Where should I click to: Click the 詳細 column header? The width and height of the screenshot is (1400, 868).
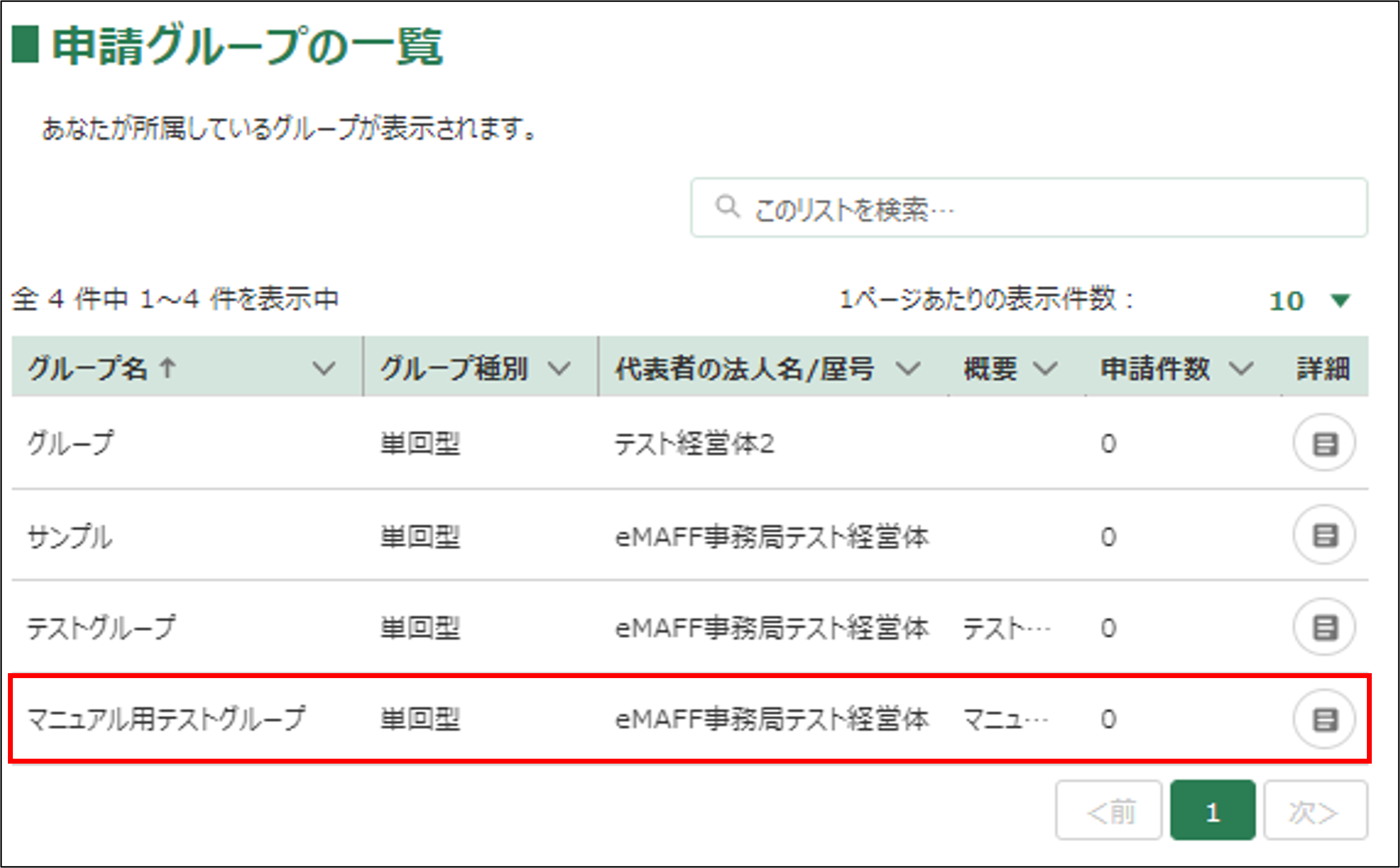[x=1323, y=368]
